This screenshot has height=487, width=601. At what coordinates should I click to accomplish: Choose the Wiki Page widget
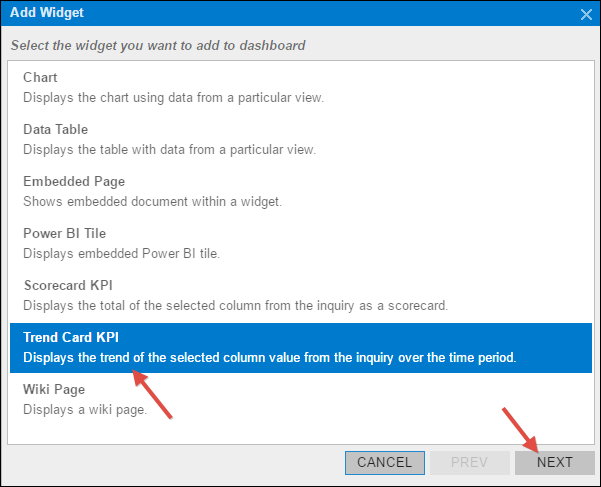301,399
